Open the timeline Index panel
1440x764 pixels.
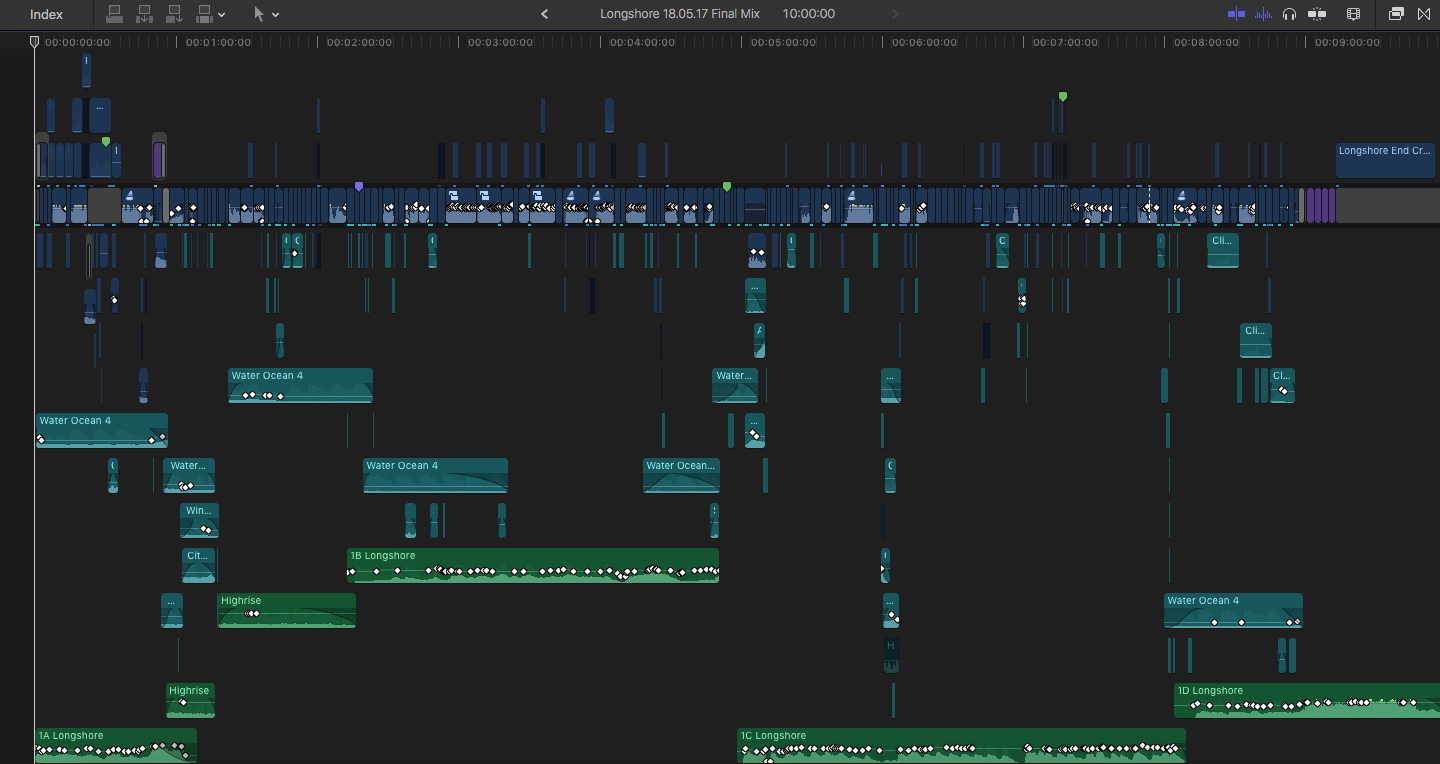(46, 14)
